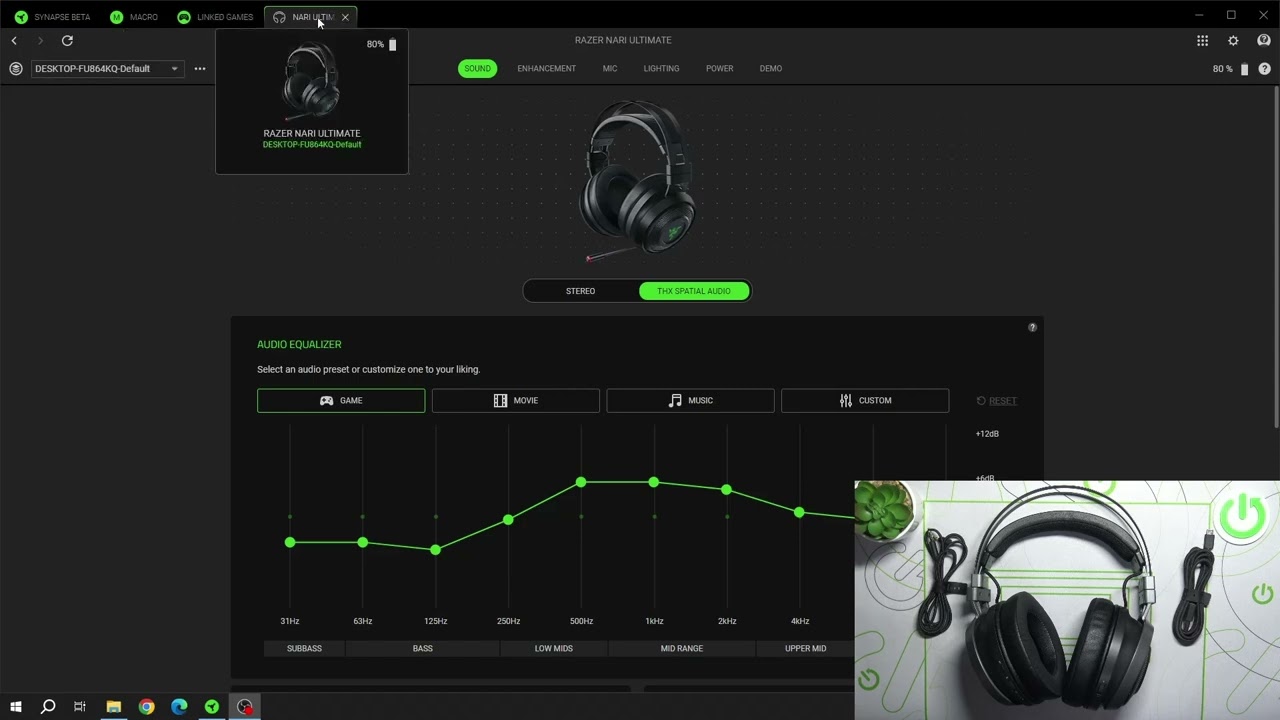Click the 2kHz equalizer slider handle

(726, 489)
